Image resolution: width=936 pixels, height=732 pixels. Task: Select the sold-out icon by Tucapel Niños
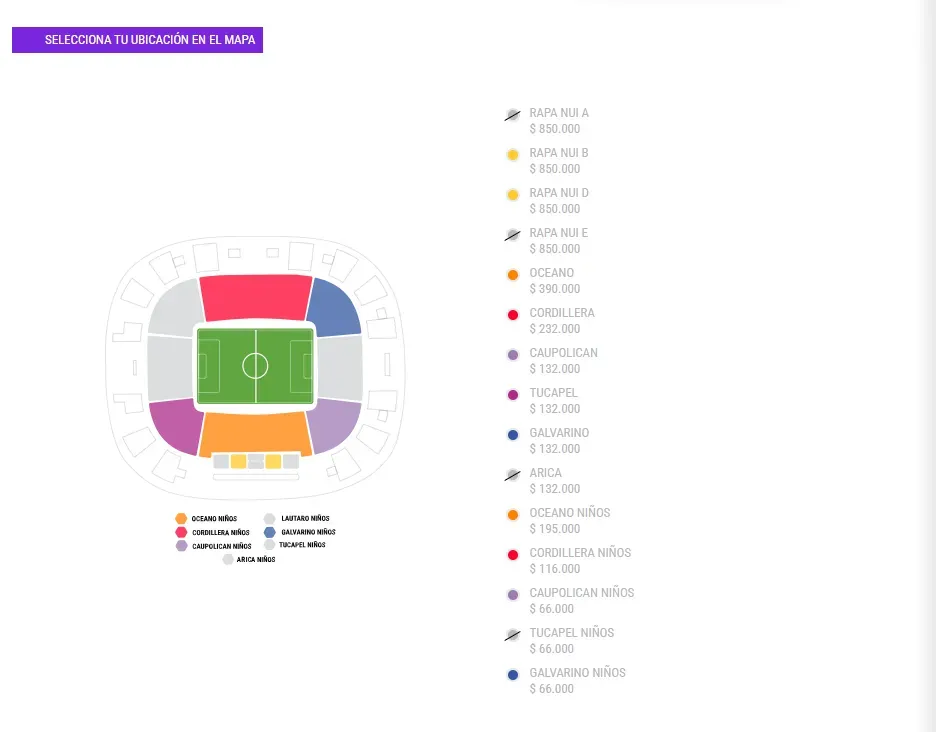tap(512, 635)
